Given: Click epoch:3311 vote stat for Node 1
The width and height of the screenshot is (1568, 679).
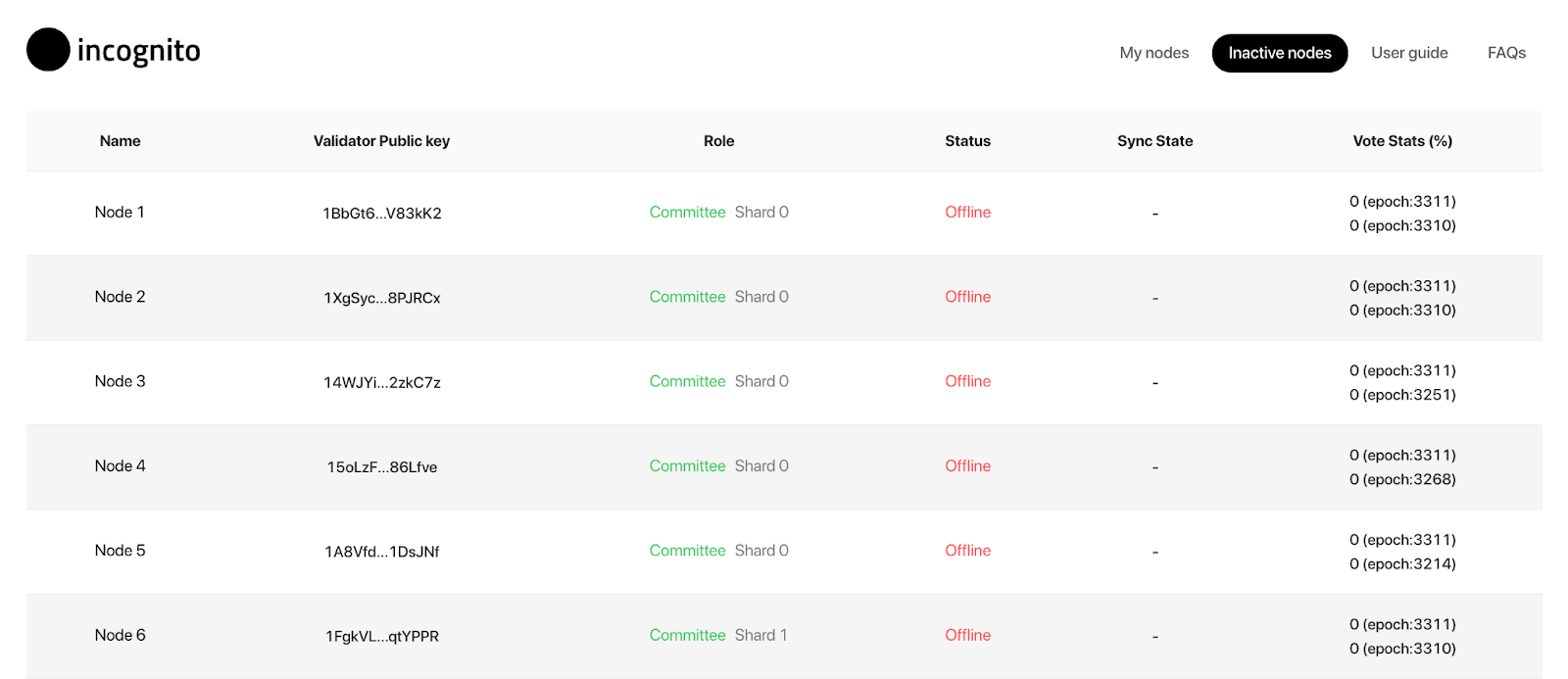Looking at the screenshot, I should (x=1402, y=202).
